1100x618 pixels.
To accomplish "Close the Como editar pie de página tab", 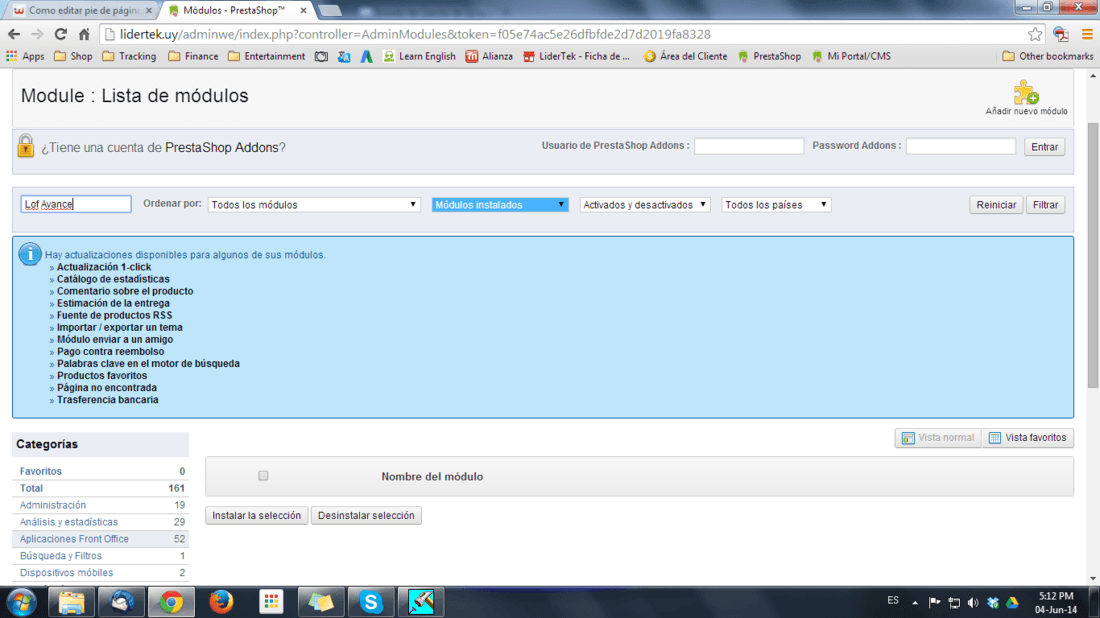I will [x=148, y=11].
